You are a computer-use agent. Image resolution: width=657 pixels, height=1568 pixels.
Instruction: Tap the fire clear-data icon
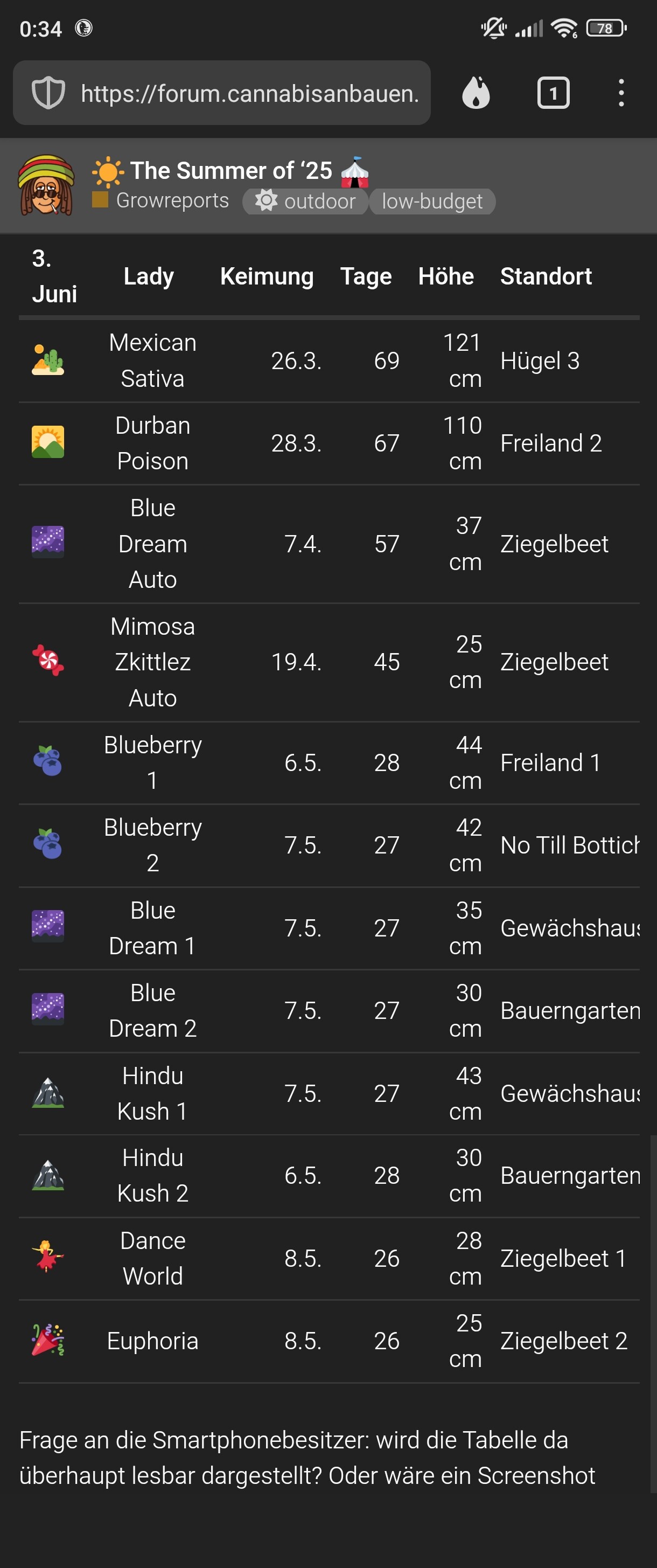[476, 93]
